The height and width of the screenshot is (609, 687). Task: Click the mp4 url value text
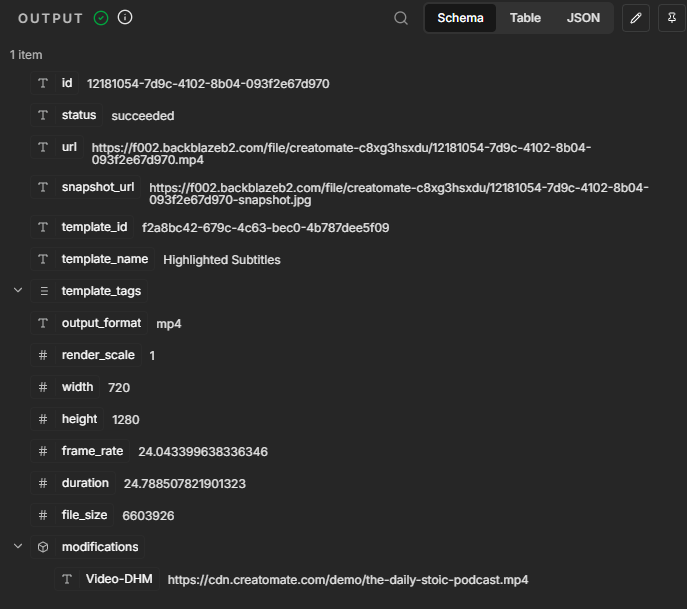[x=341, y=154]
